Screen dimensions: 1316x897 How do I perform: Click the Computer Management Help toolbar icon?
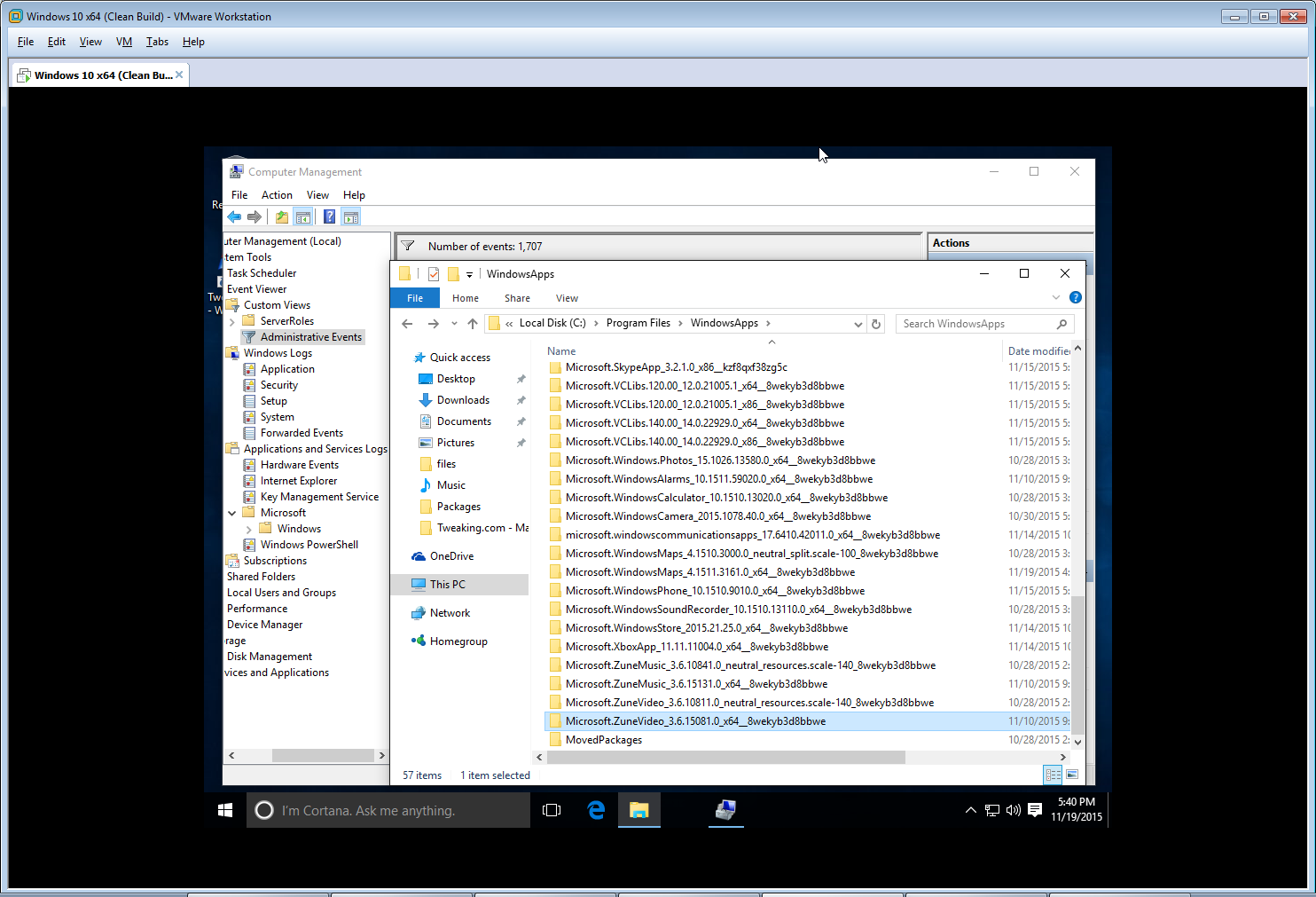(329, 217)
